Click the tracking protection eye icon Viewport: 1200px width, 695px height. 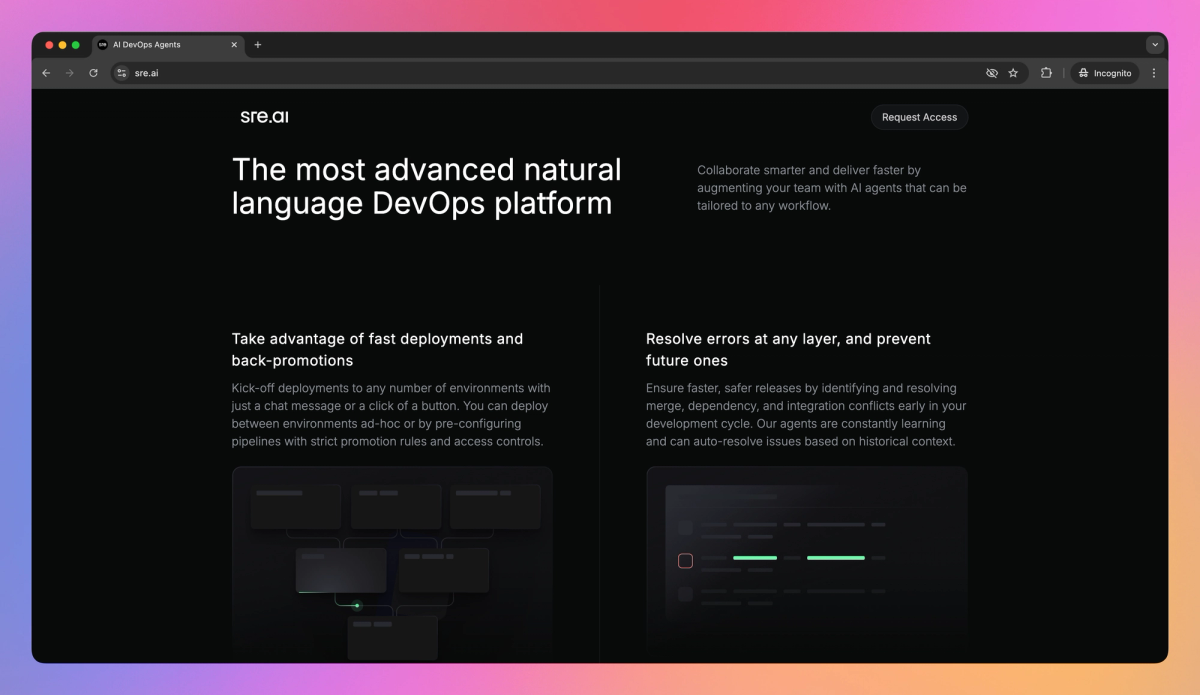992,73
